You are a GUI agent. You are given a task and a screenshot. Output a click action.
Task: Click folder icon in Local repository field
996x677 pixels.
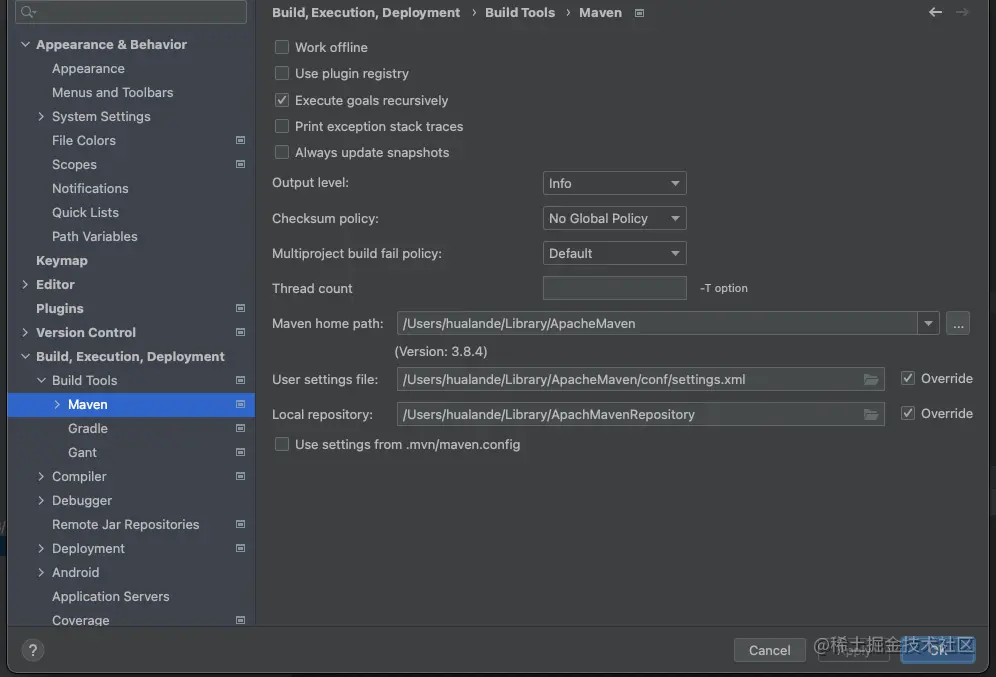871,414
